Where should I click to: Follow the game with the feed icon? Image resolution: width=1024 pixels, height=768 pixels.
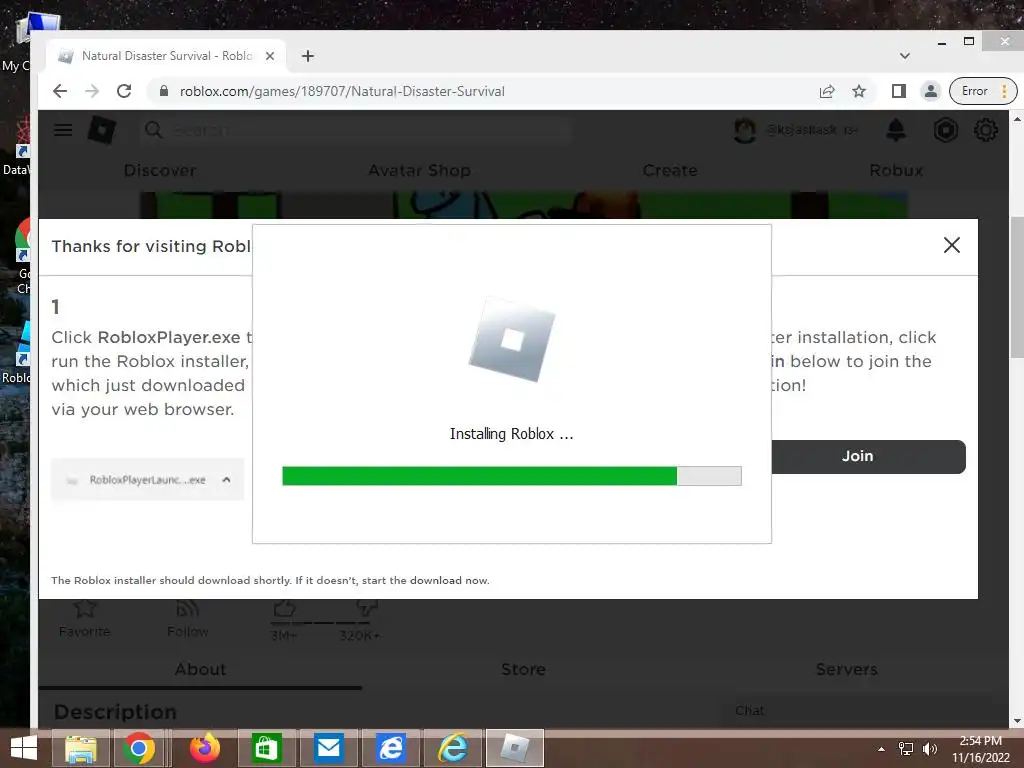tap(187, 609)
